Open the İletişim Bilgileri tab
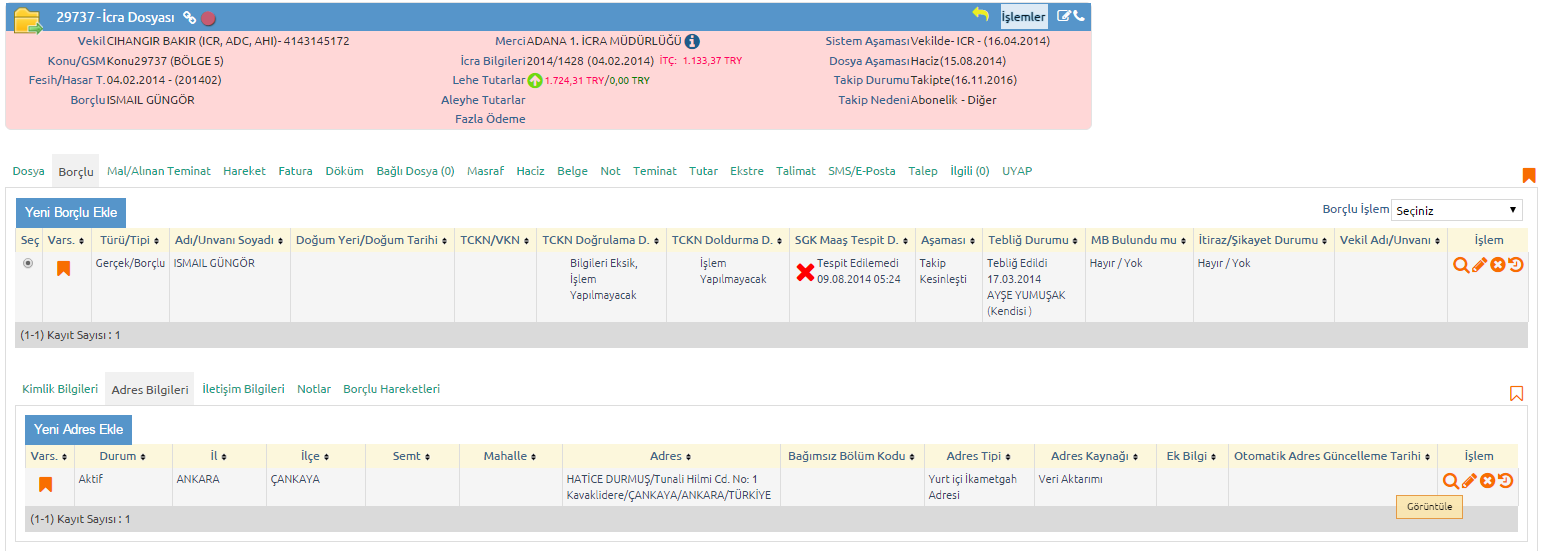1543x551 pixels. point(243,389)
